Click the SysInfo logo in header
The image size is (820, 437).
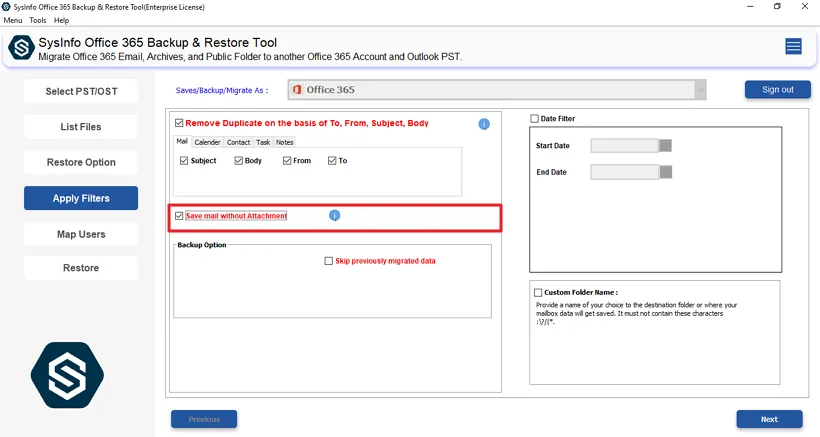point(21,48)
